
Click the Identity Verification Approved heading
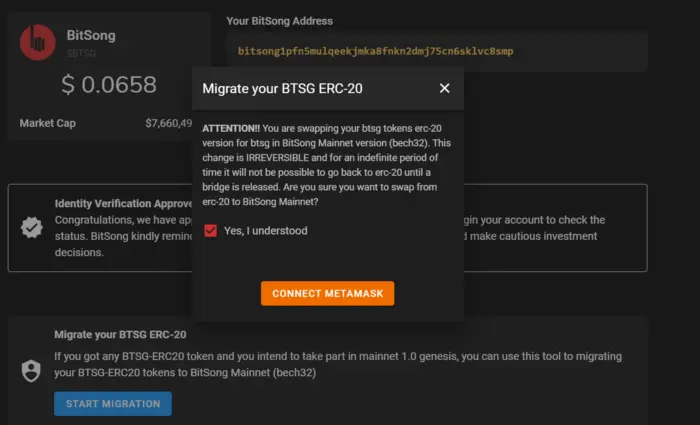pos(123,204)
